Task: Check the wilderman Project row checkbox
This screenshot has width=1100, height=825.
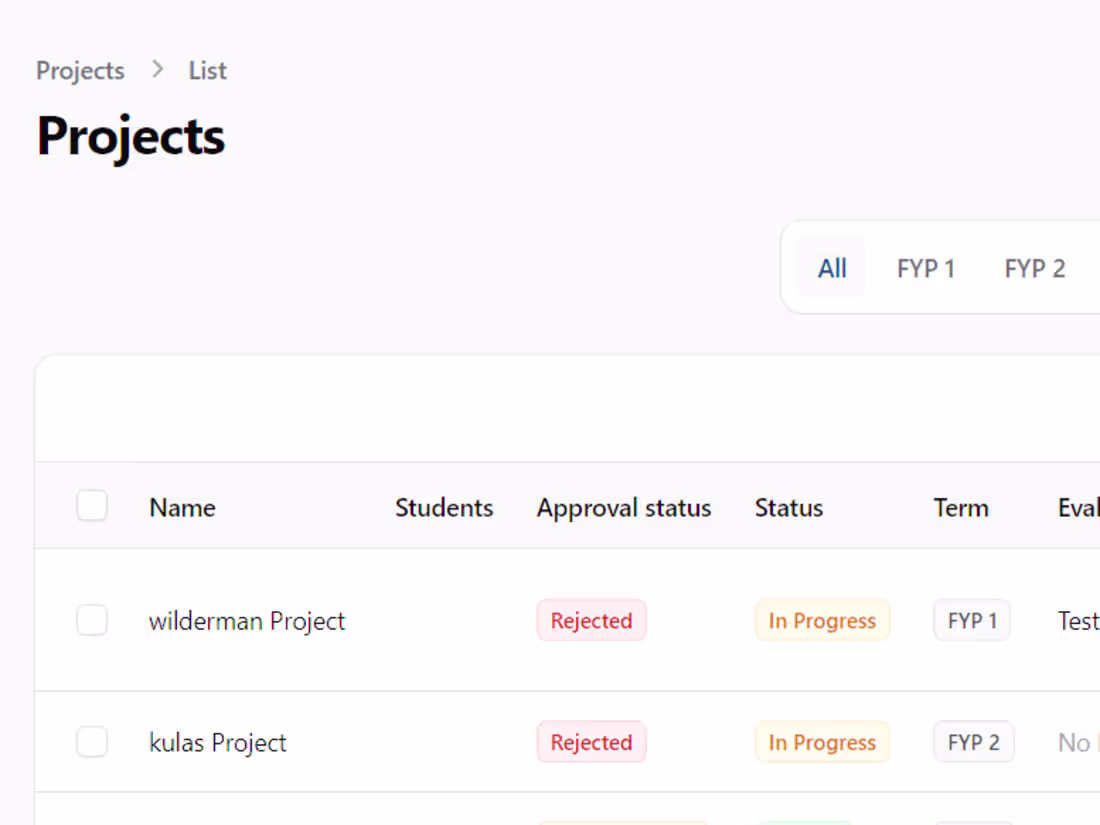Action: pos(92,620)
